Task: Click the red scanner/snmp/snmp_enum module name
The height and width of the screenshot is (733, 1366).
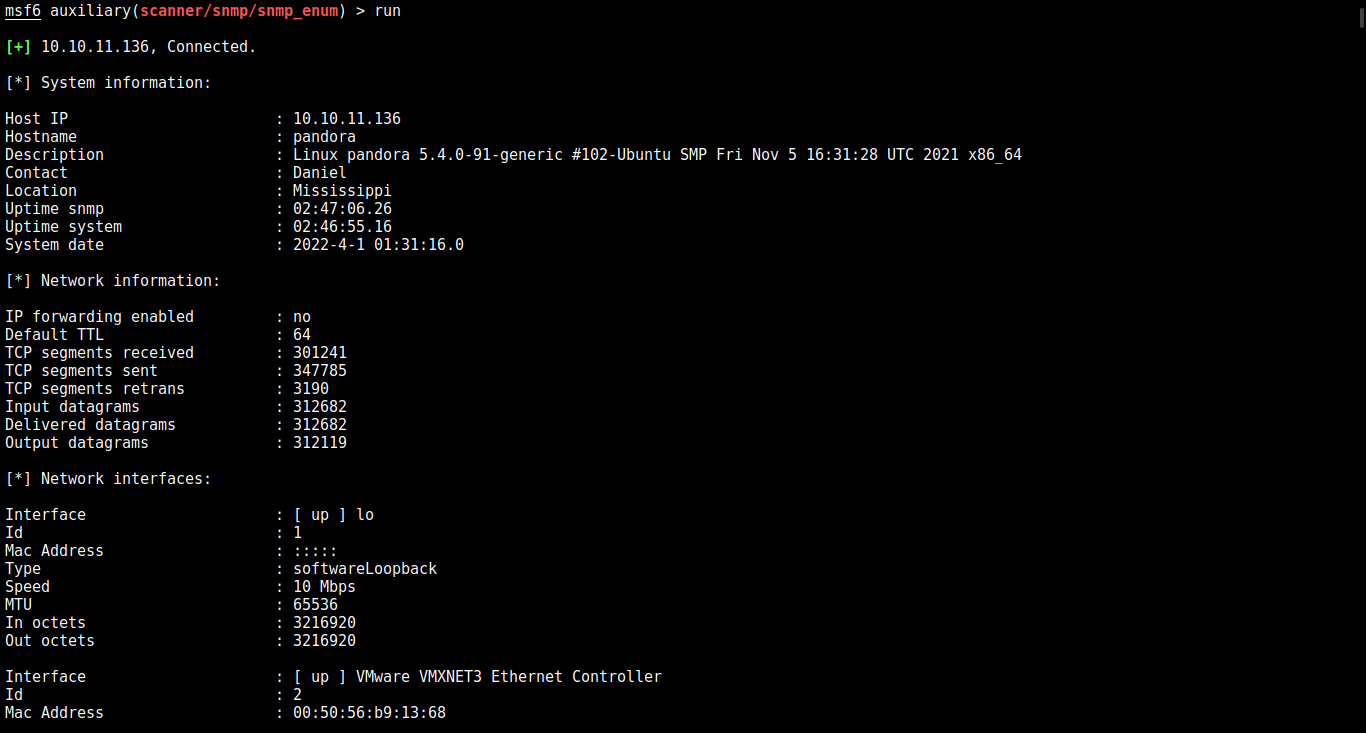Action: (243, 11)
